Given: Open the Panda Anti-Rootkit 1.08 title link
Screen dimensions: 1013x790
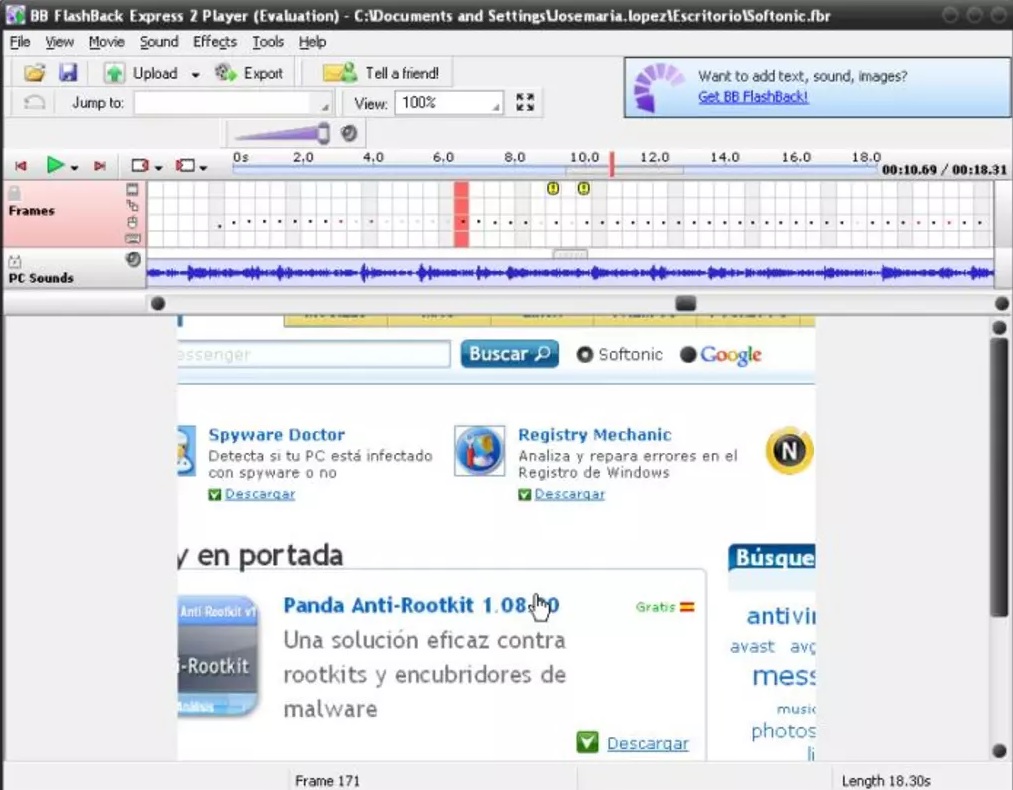Looking at the screenshot, I should point(421,605).
